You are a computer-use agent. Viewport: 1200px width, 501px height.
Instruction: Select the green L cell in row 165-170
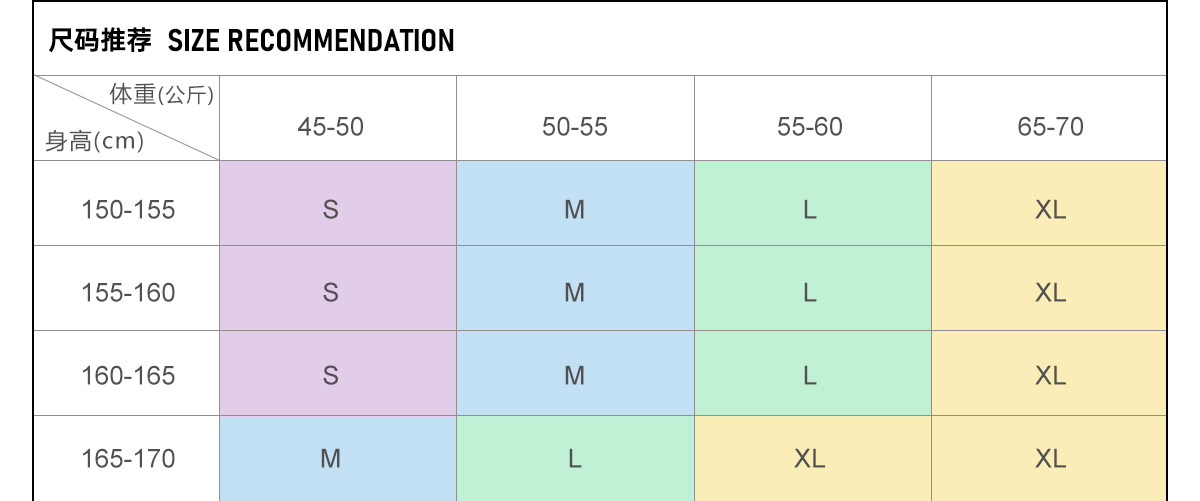coord(575,459)
